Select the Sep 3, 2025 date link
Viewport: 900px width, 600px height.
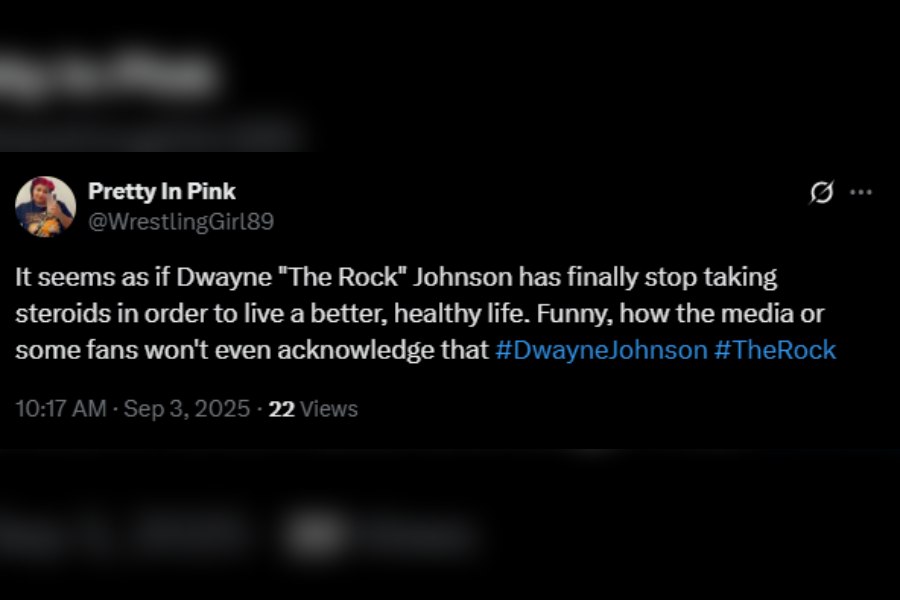tap(187, 409)
